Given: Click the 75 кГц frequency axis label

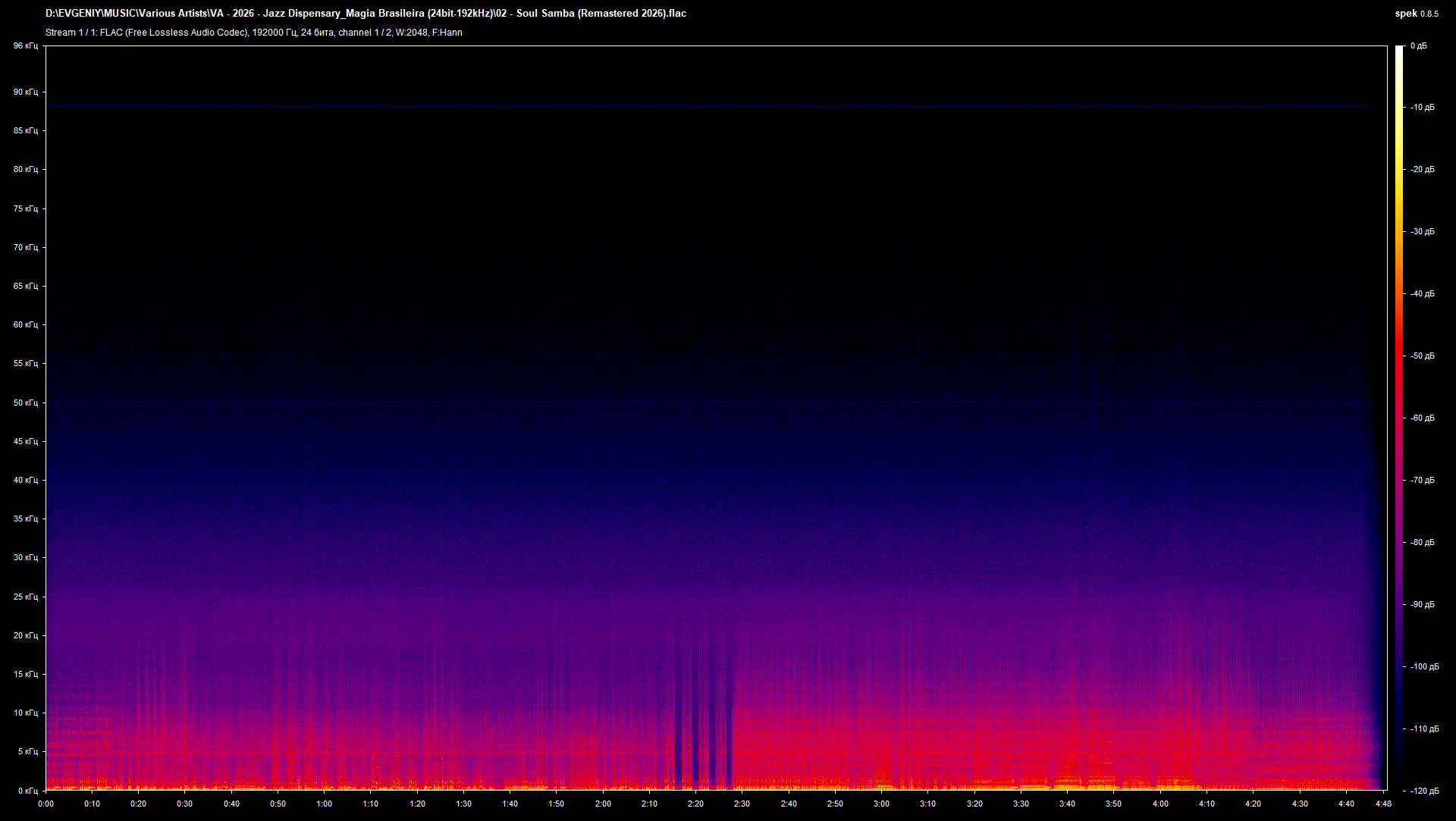Looking at the screenshot, I should coord(25,208).
